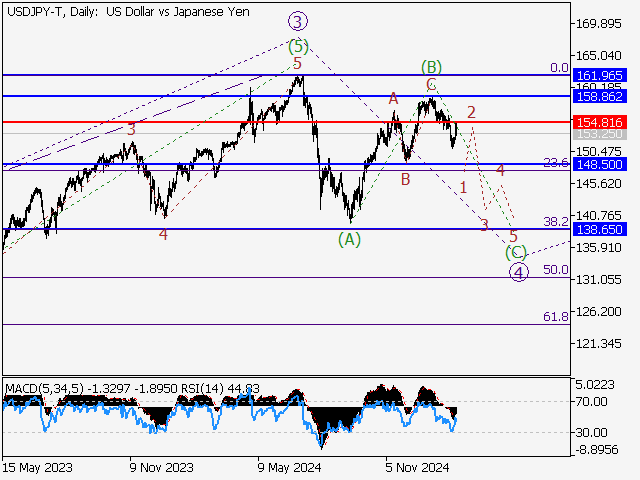The image size is (640, 480).
Task: Select the circled wave 4 label near bottom right
Action: pyautogui.click(x=518, y=272)
